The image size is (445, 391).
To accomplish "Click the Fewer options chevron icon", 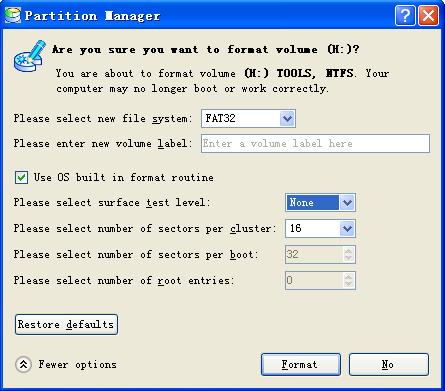I will pos(23,364).
